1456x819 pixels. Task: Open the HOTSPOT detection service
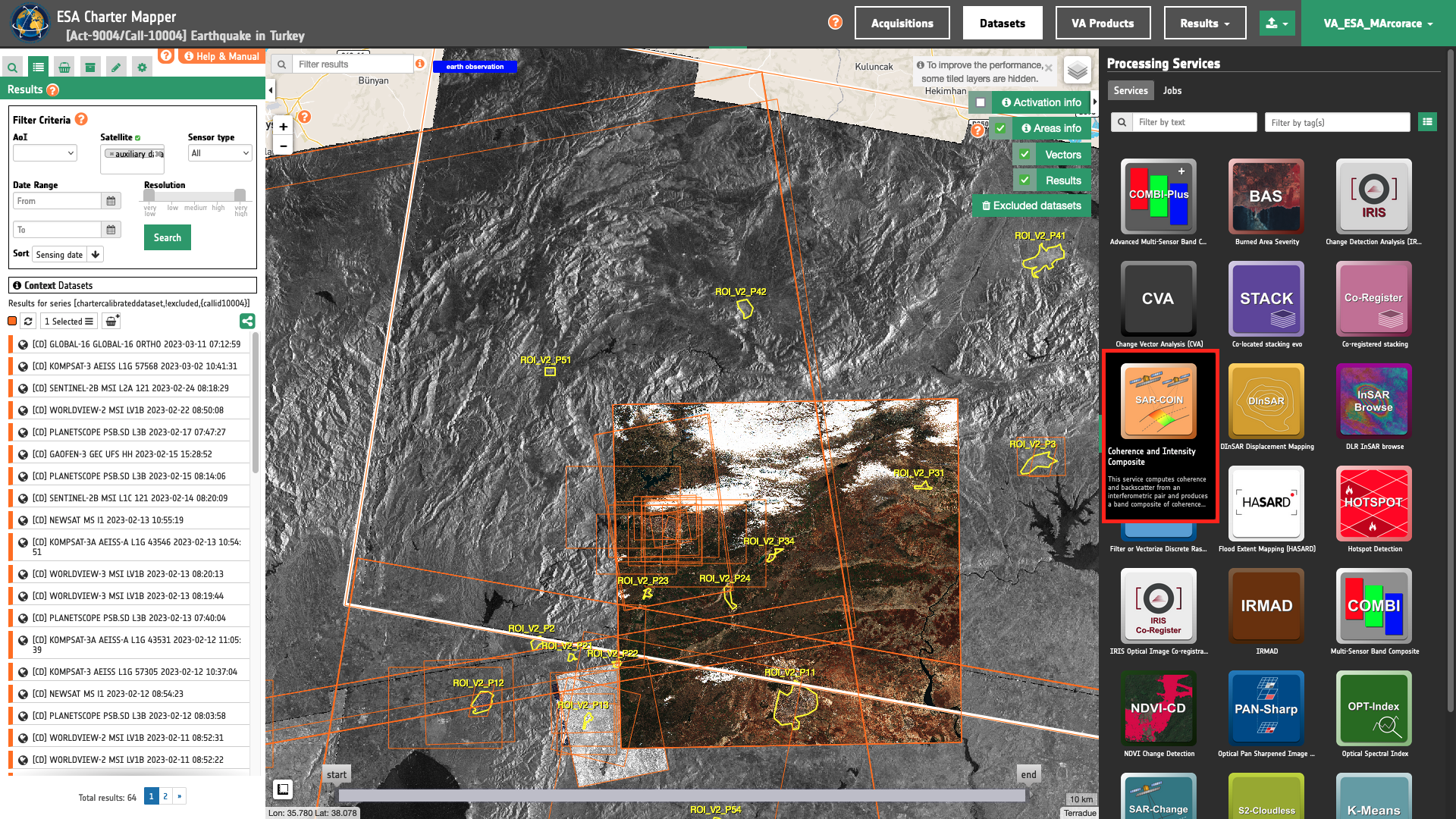1374,504
